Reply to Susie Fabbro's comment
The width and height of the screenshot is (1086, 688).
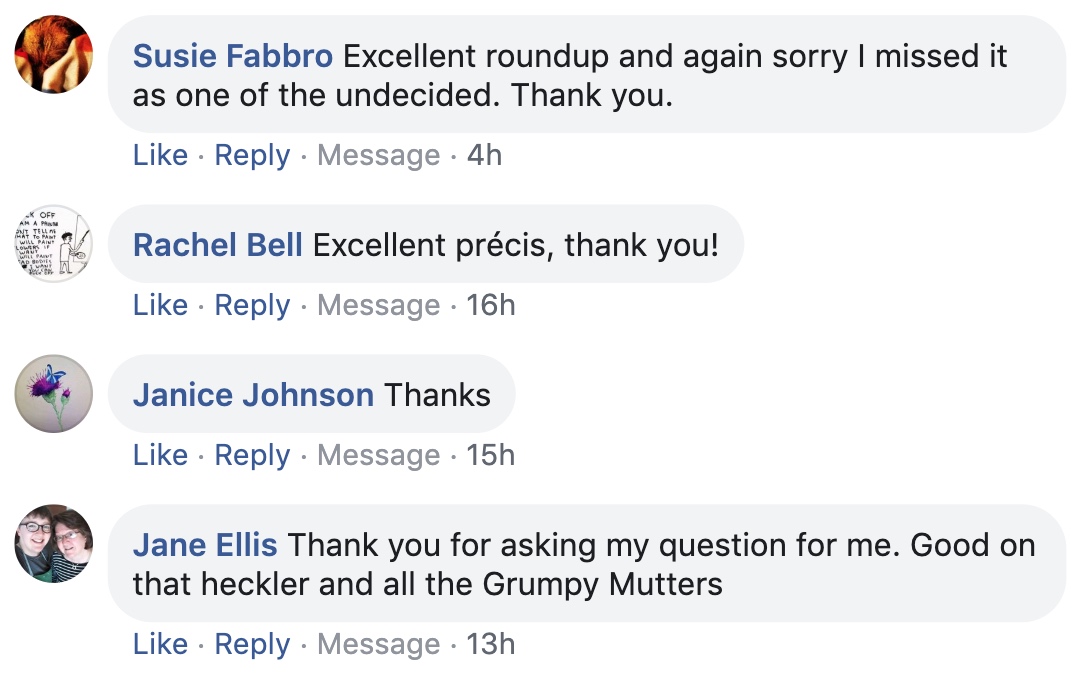click(252, 156)
